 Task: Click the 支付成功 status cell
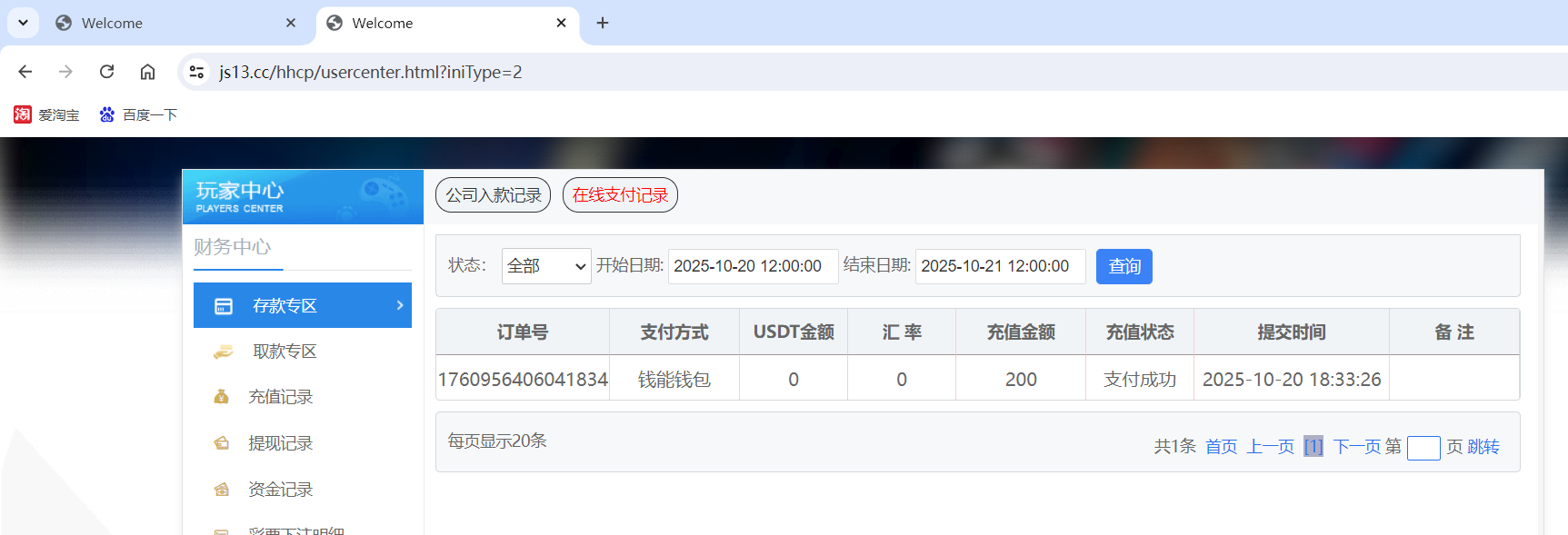1140,380
